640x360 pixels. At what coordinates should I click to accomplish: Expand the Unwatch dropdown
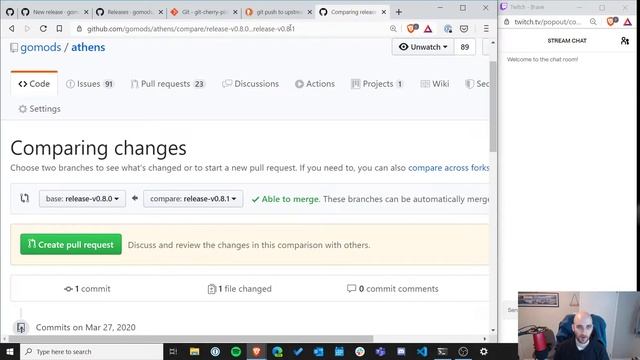tap(423, 47)
